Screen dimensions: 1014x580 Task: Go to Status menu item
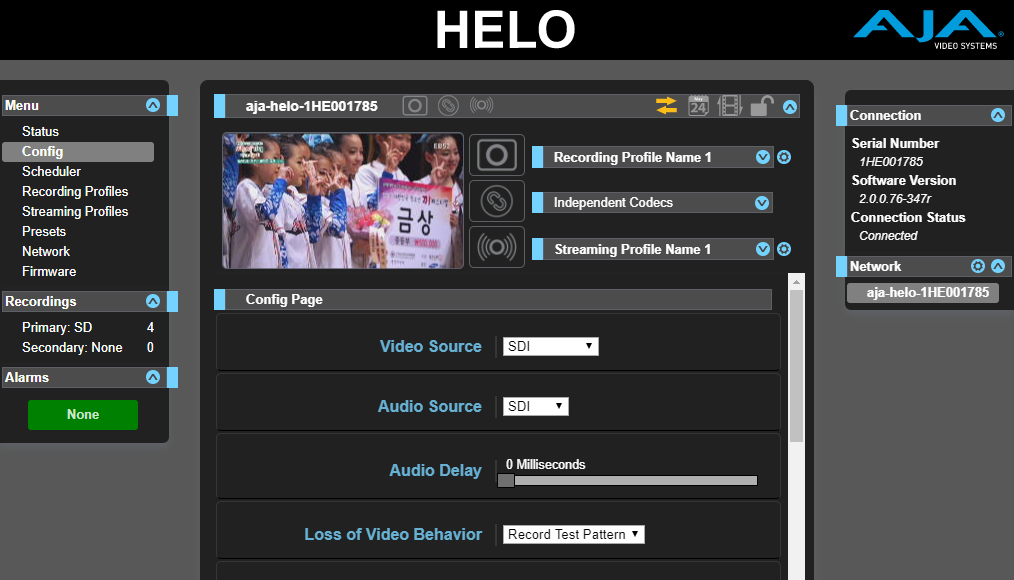click(x=40, y=131)
